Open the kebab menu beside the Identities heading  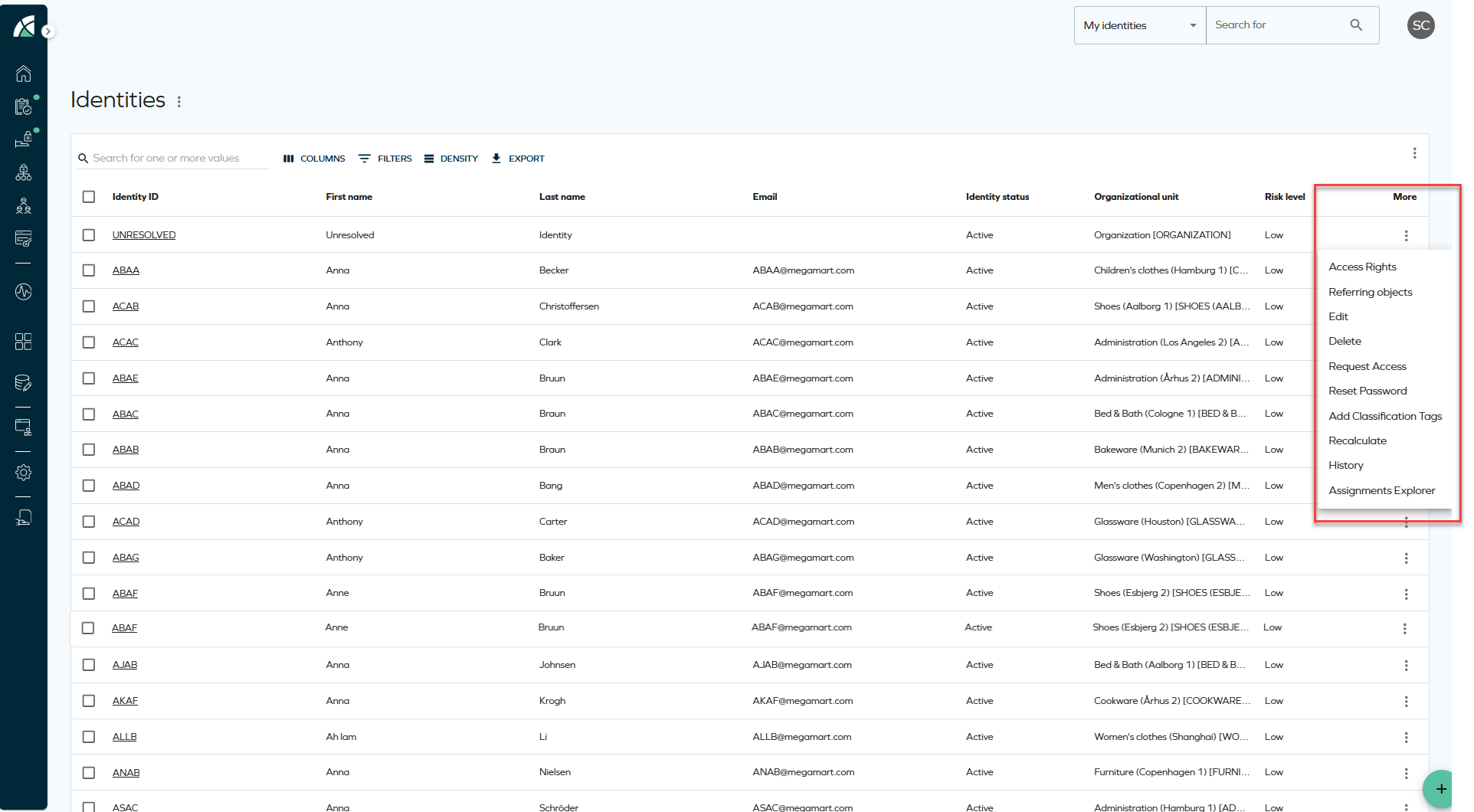pyautogui.click(x=179, y=100)
